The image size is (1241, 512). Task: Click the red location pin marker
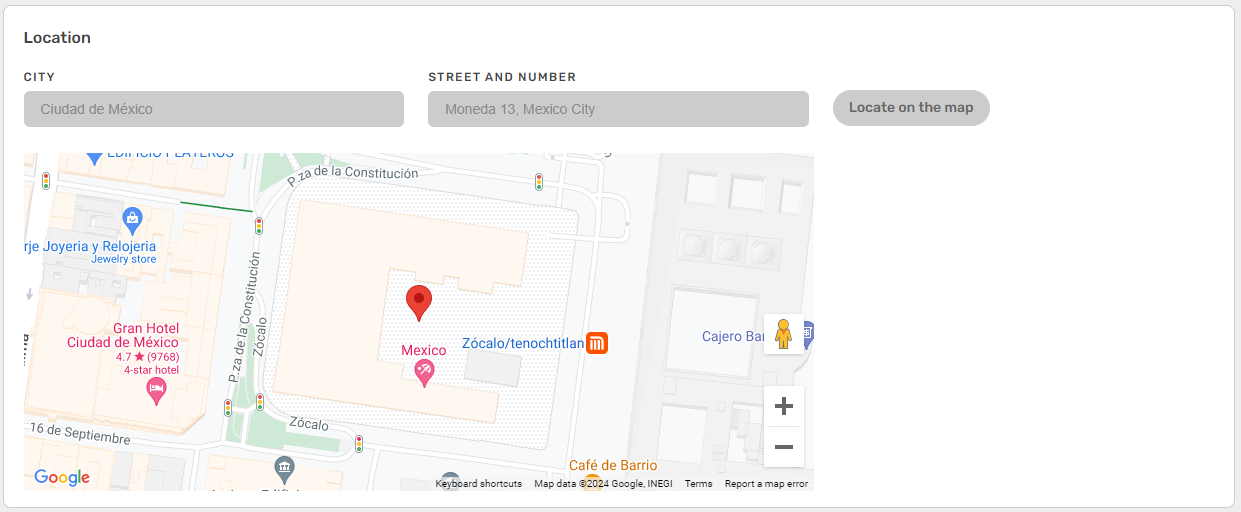coord(419,301)
